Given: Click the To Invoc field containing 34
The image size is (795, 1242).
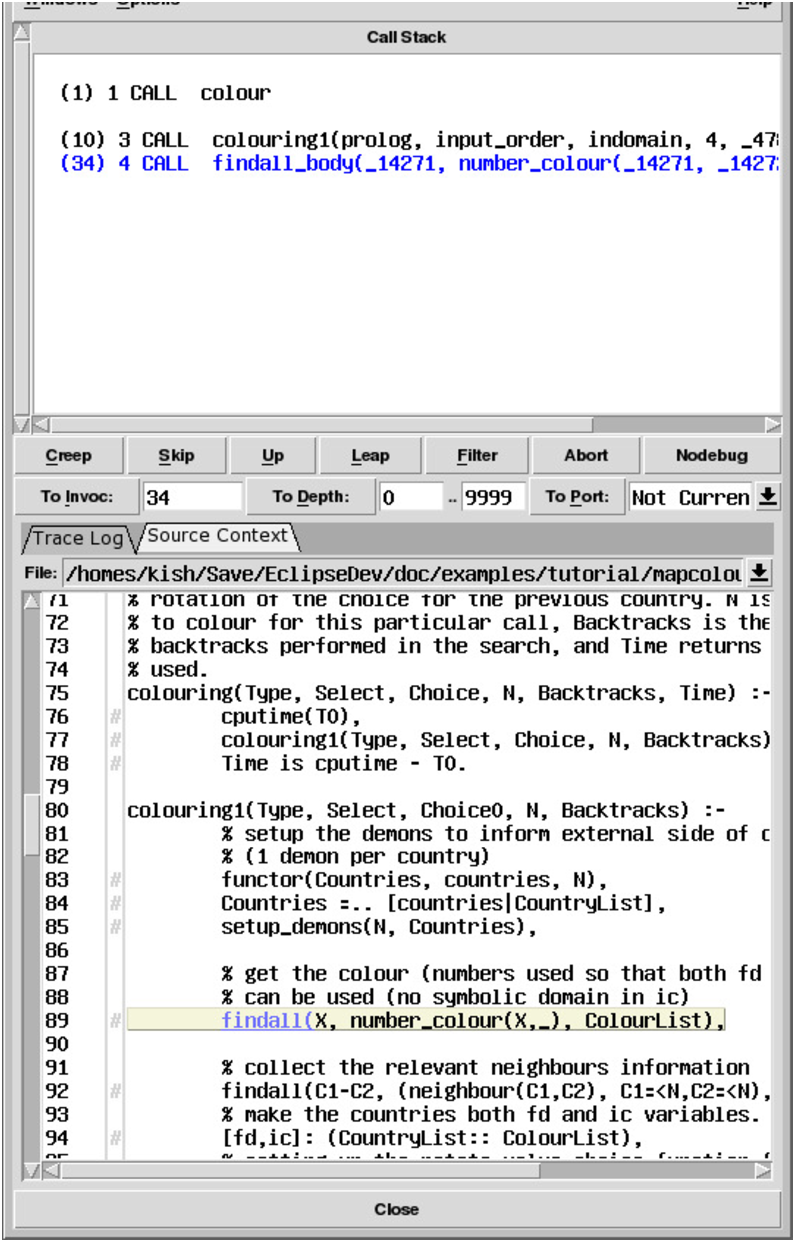Looking at the screenshot, I should (191, 497).
